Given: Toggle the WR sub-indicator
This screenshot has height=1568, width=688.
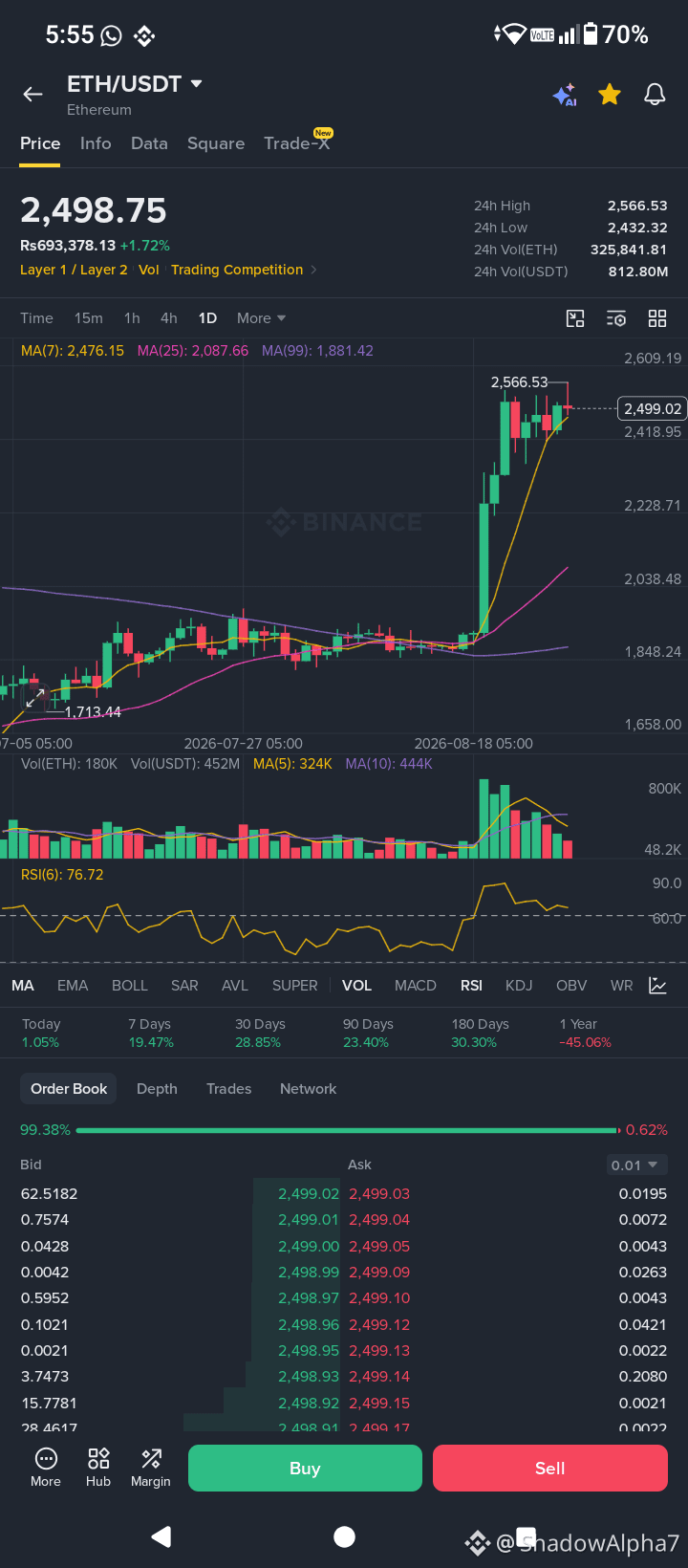Looking at the screenshot, I should coord(622,986).
